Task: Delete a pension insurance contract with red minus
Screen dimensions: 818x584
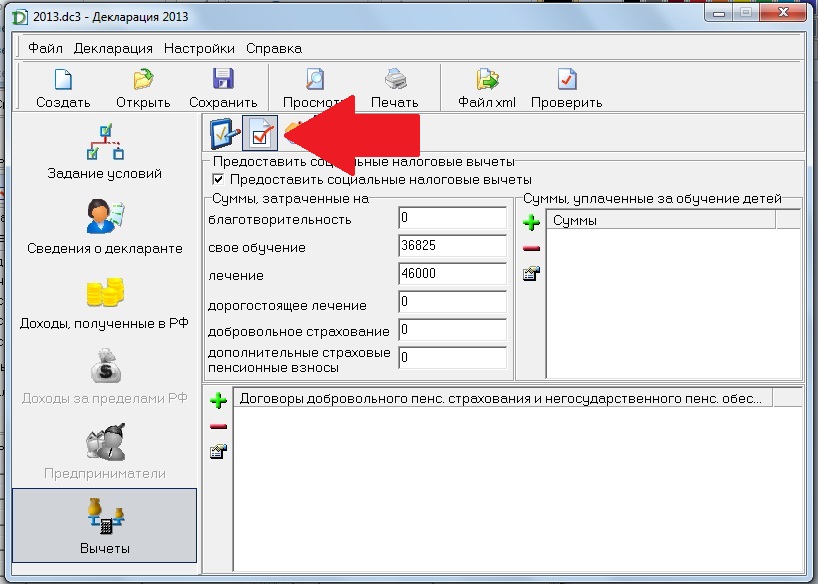Action: tap(218, 426)
